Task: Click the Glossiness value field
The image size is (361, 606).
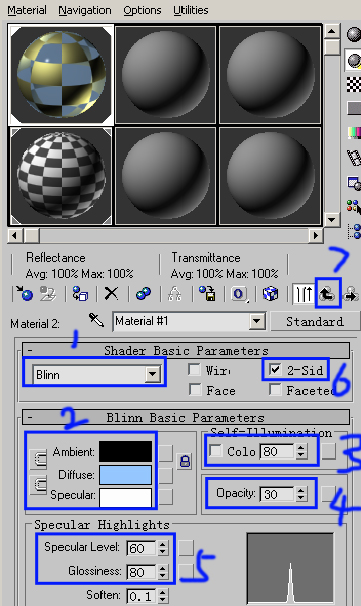Action: tap(142, 571)
